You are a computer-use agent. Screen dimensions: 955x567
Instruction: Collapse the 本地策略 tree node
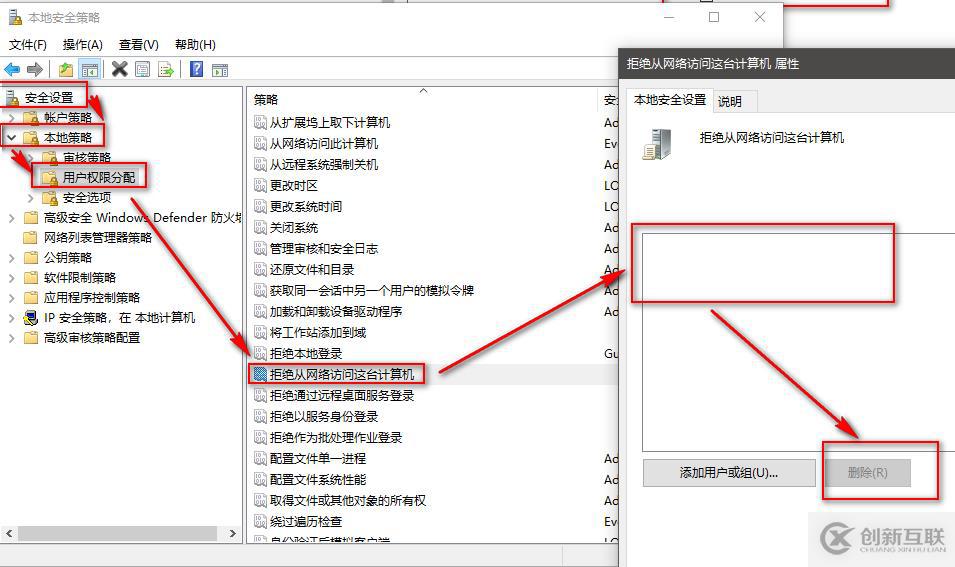(x=12, y=138)
